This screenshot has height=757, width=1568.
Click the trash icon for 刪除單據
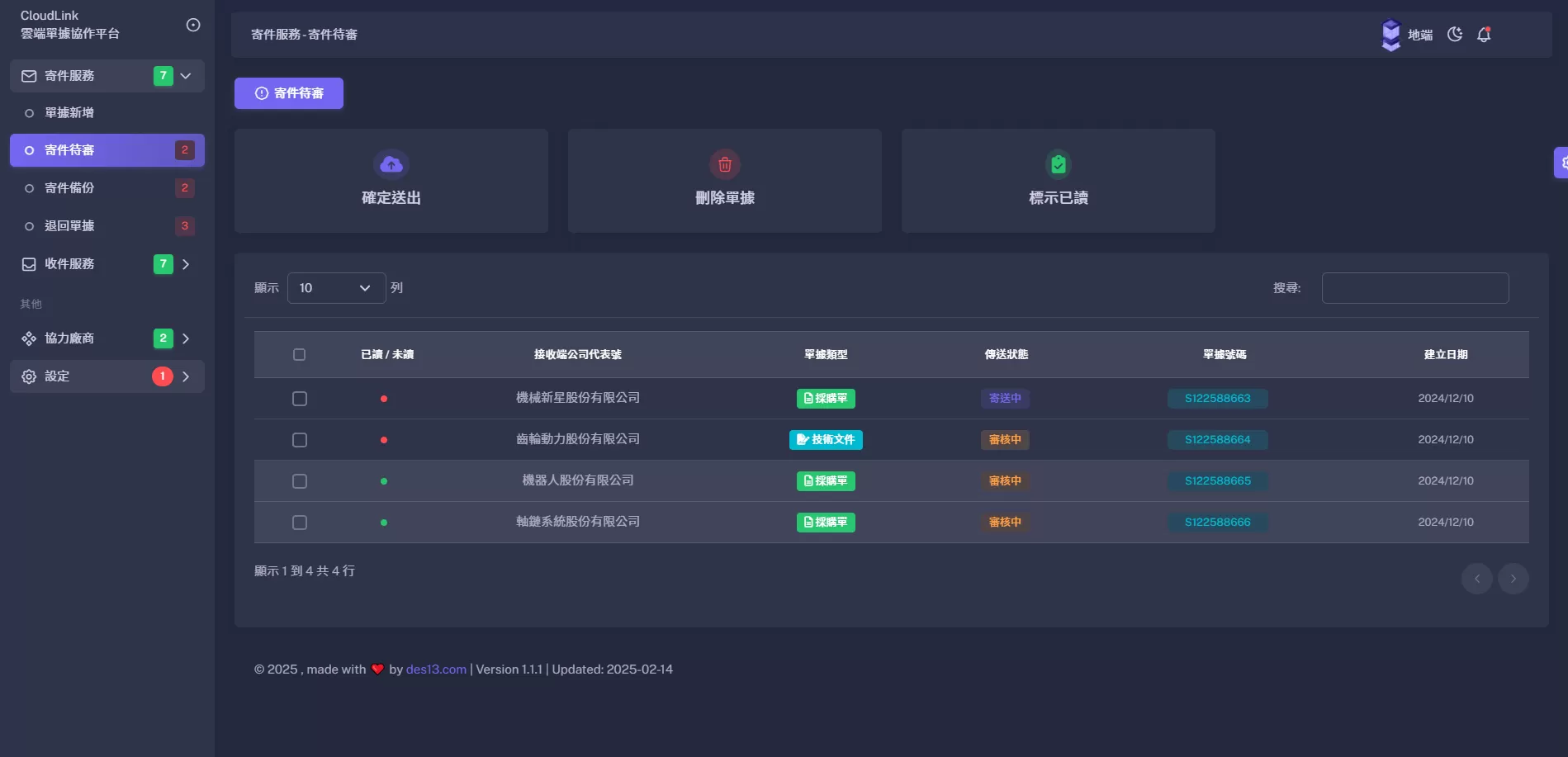724,164
